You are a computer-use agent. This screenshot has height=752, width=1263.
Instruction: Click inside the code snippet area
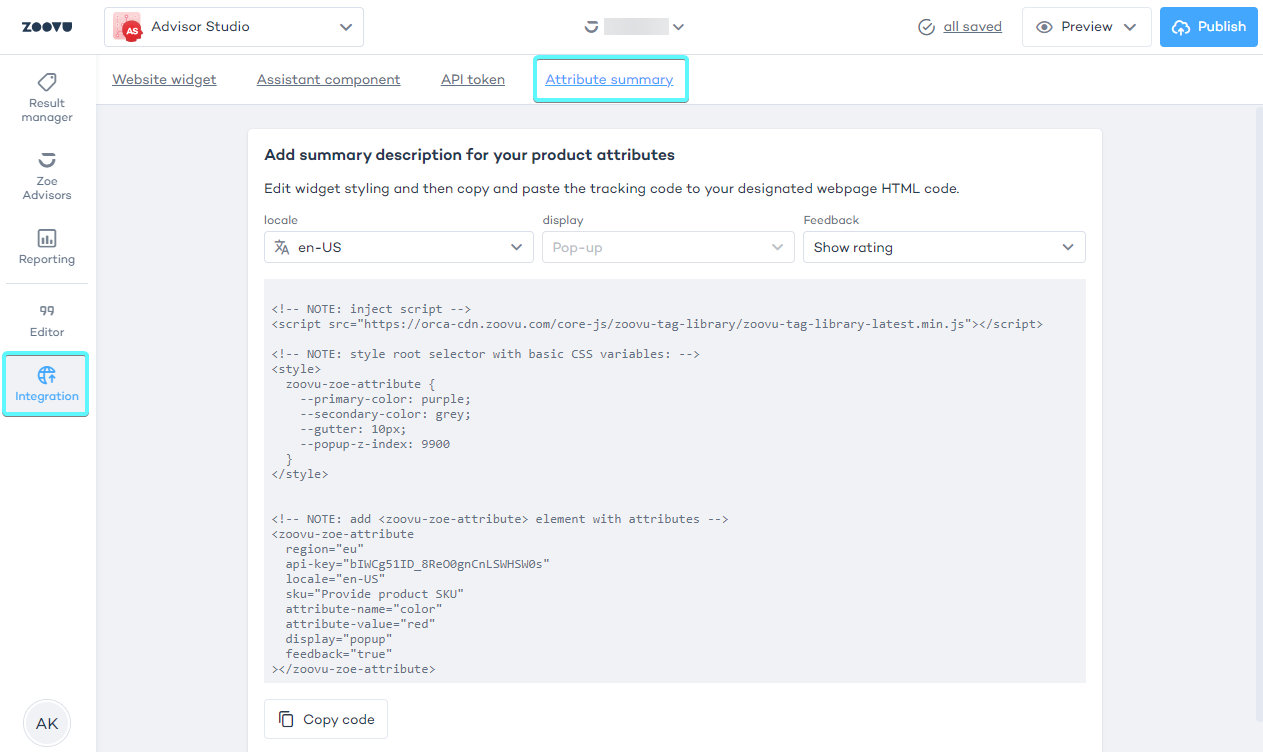(x=674, y=480)
